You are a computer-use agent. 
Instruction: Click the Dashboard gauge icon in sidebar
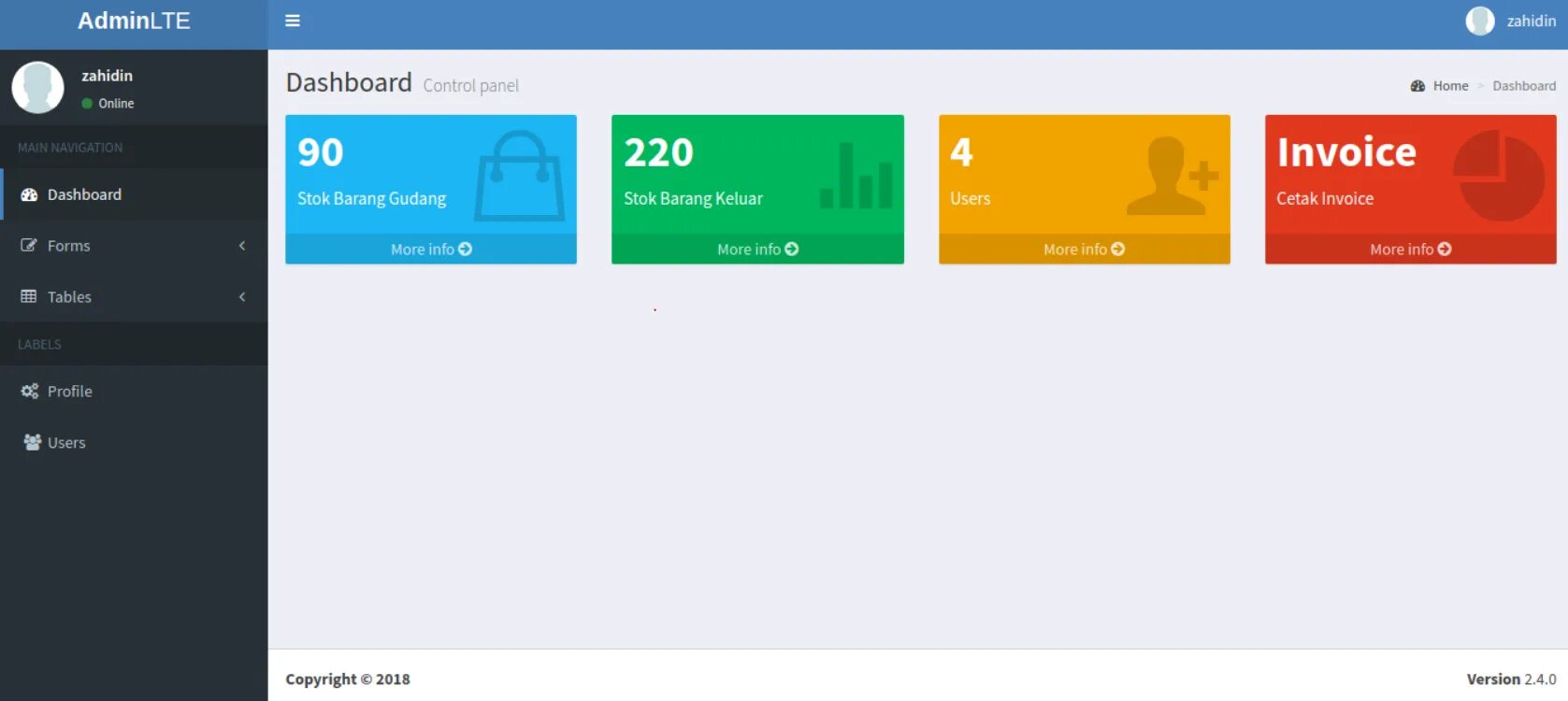[x=29, y=194]
